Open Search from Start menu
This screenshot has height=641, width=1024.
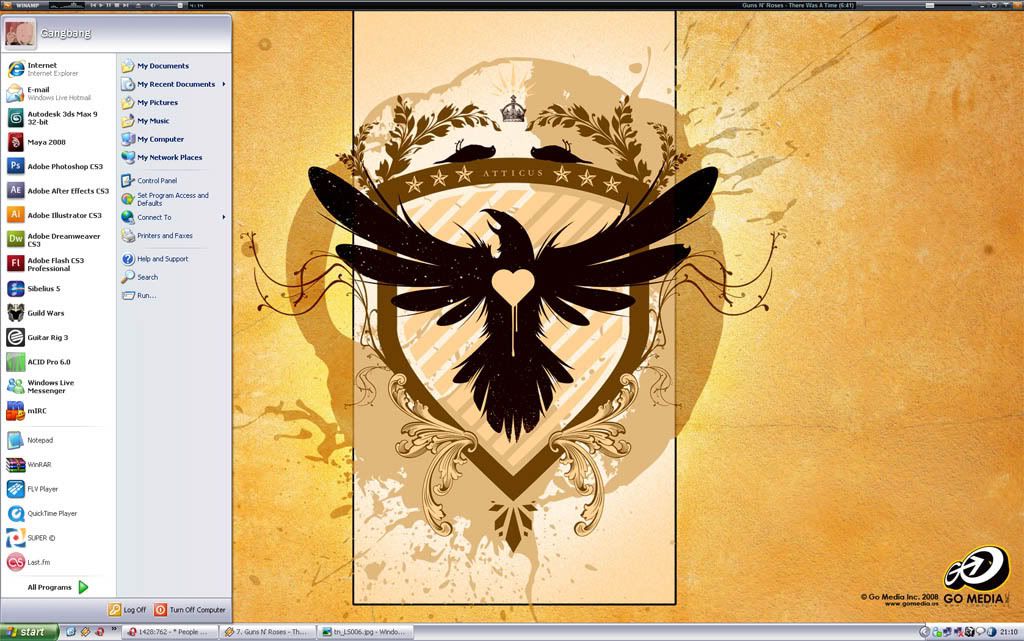174,277
